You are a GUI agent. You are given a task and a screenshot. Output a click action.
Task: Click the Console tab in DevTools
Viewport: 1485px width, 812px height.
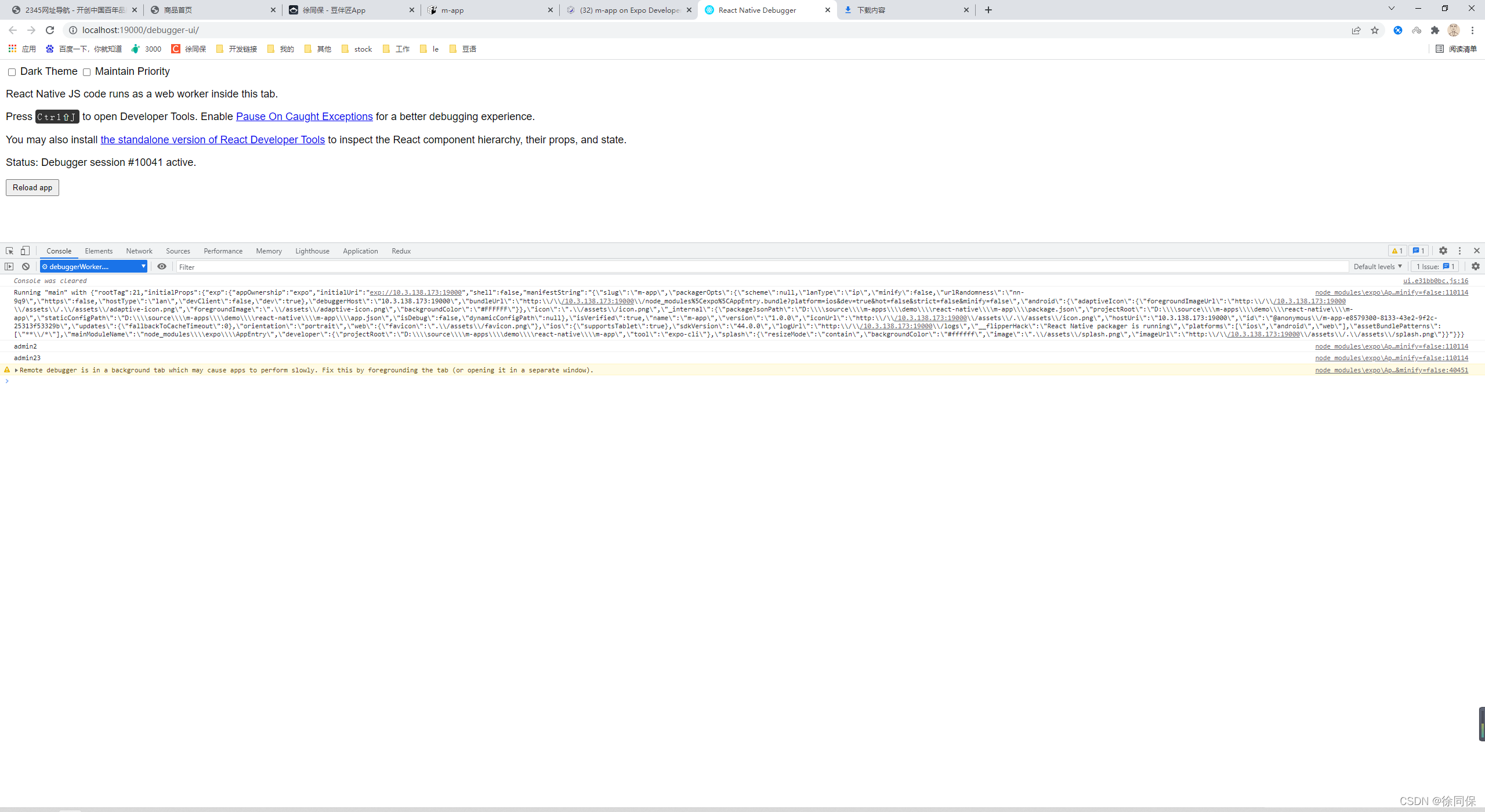coord(58,251)
